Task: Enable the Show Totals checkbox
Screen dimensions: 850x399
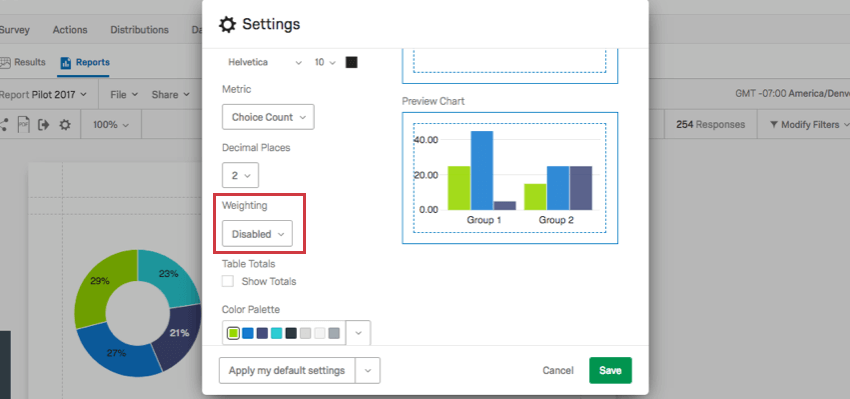Action: pos(228,281)
